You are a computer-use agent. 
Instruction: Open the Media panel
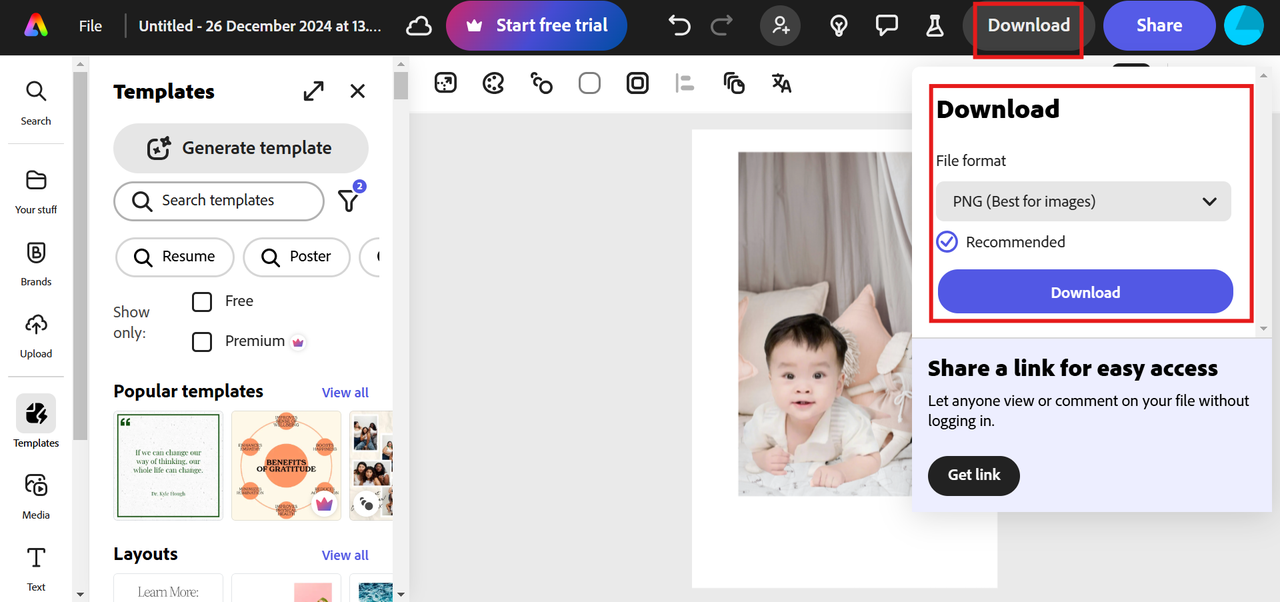[36, 496]
